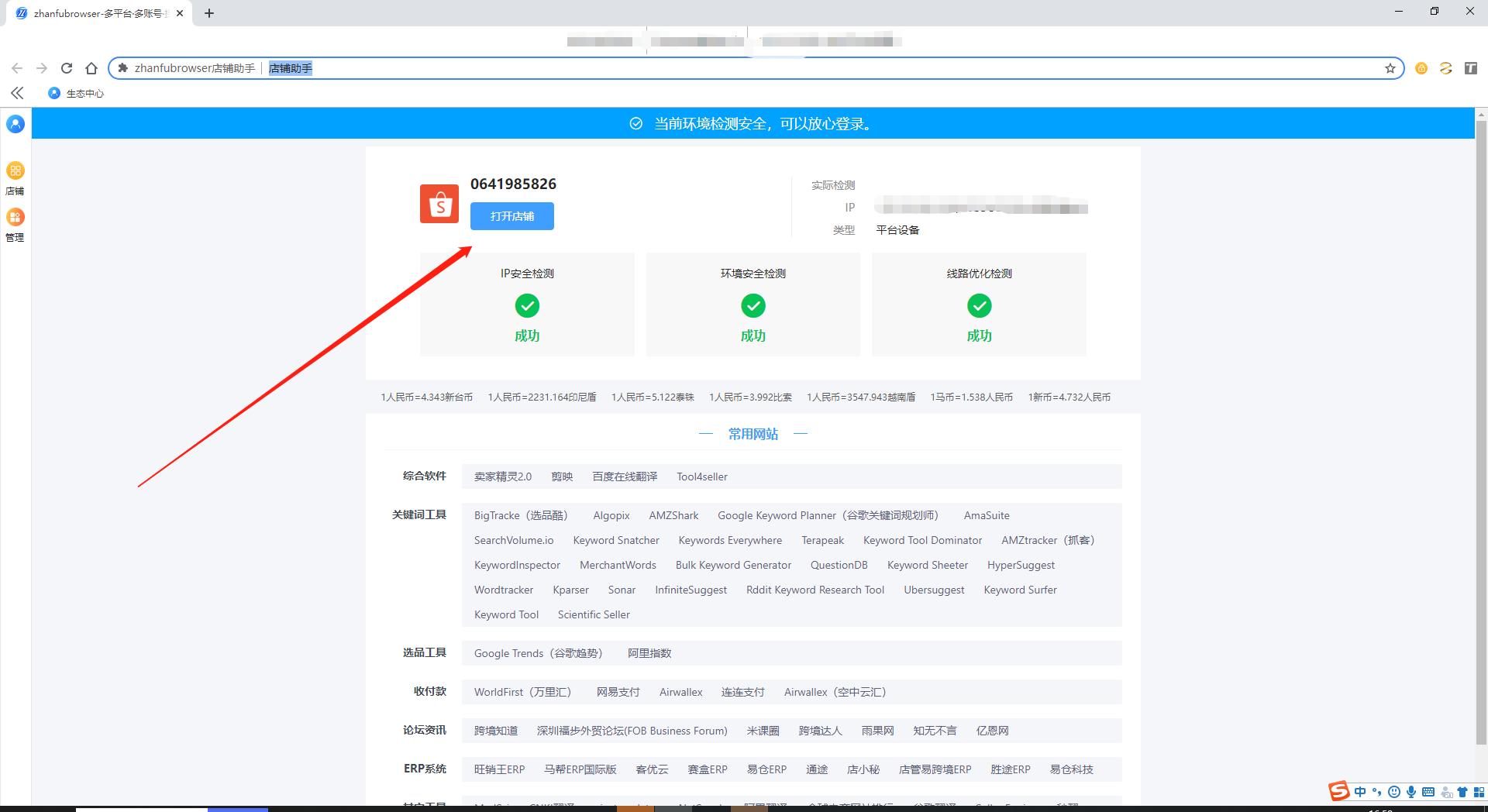Image resolution: width=1488 pixels, height=812 pixels.
Task: Open MerchantWords link
Action: [618, 565]
